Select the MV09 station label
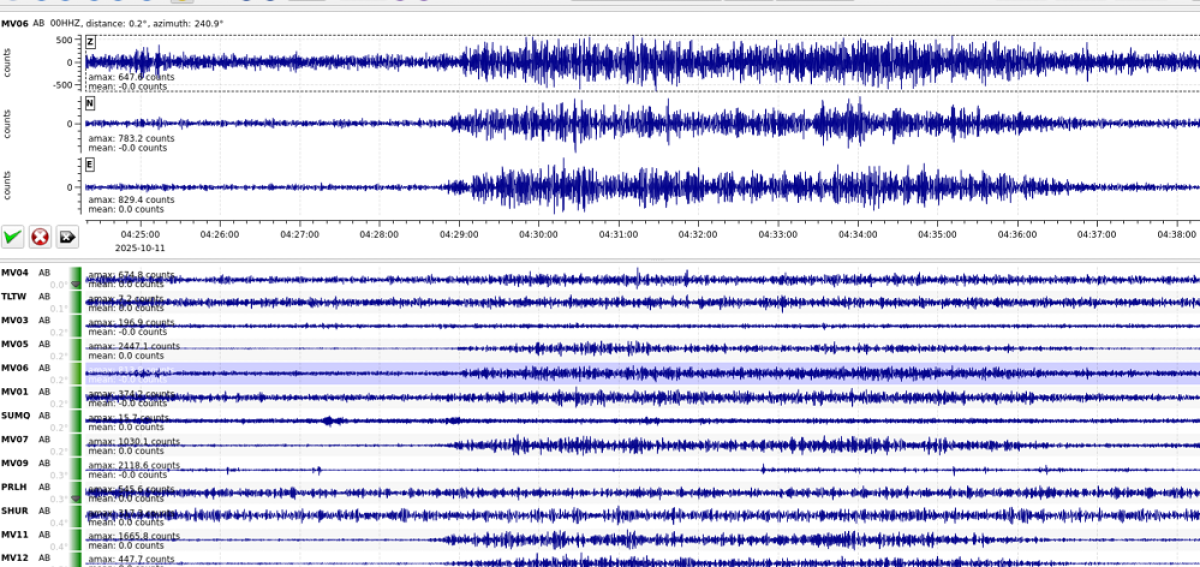This screenshot has width=1200, height=567. click(14, 463)
